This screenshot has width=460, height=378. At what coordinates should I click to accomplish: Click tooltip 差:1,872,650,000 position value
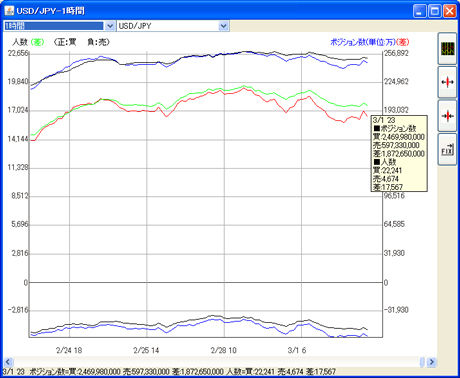point(399,154)
